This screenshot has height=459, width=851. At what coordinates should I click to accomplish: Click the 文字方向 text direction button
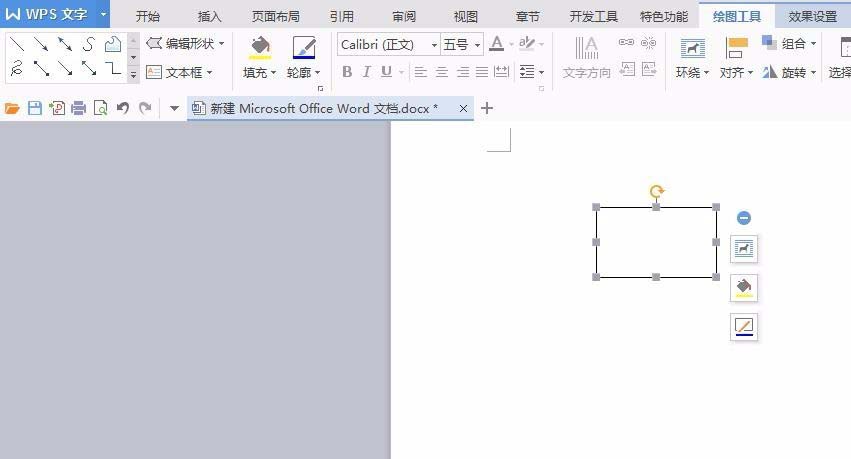coord(587,57)
